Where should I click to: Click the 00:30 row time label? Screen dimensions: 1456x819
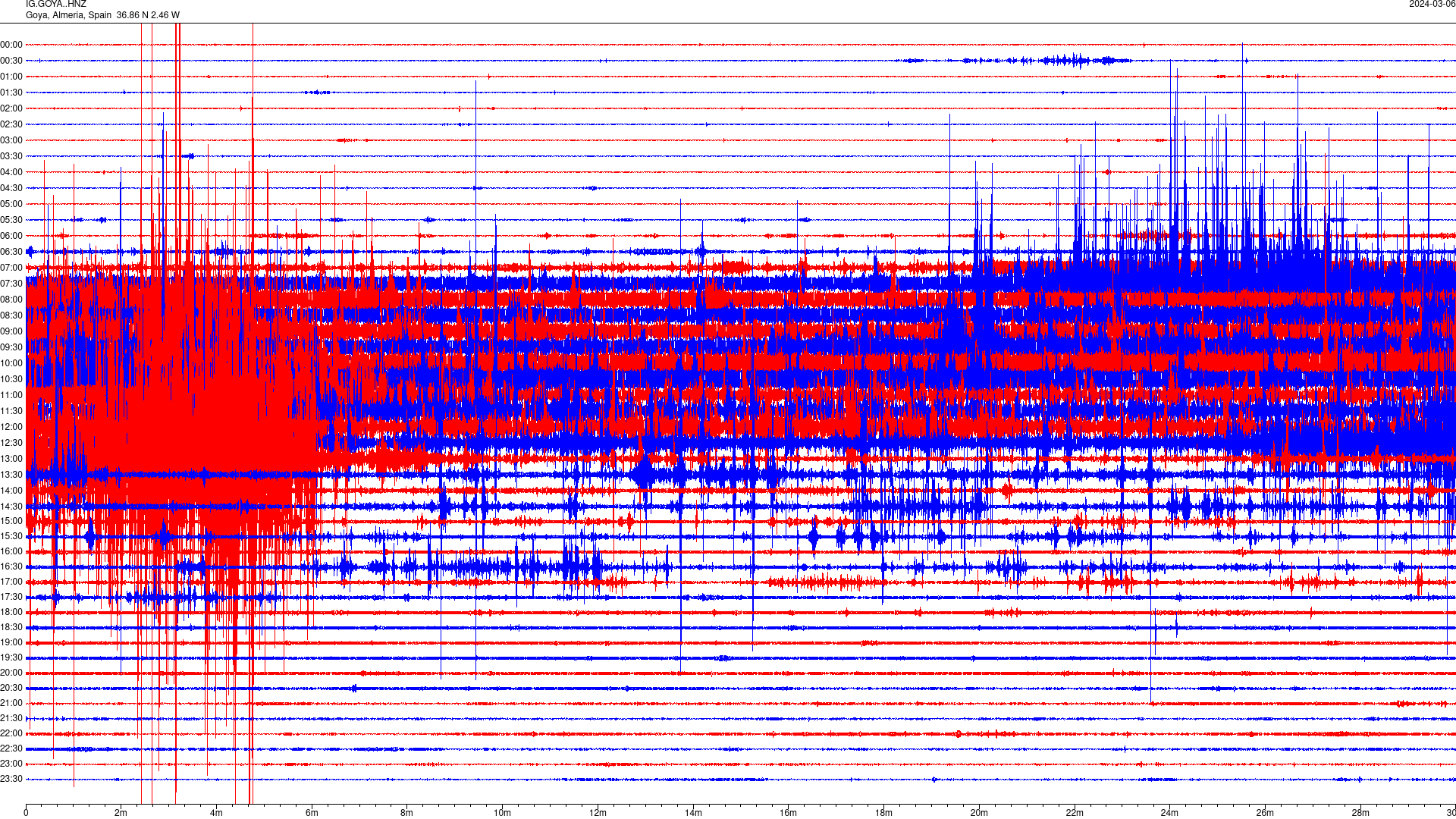point(11,61)
